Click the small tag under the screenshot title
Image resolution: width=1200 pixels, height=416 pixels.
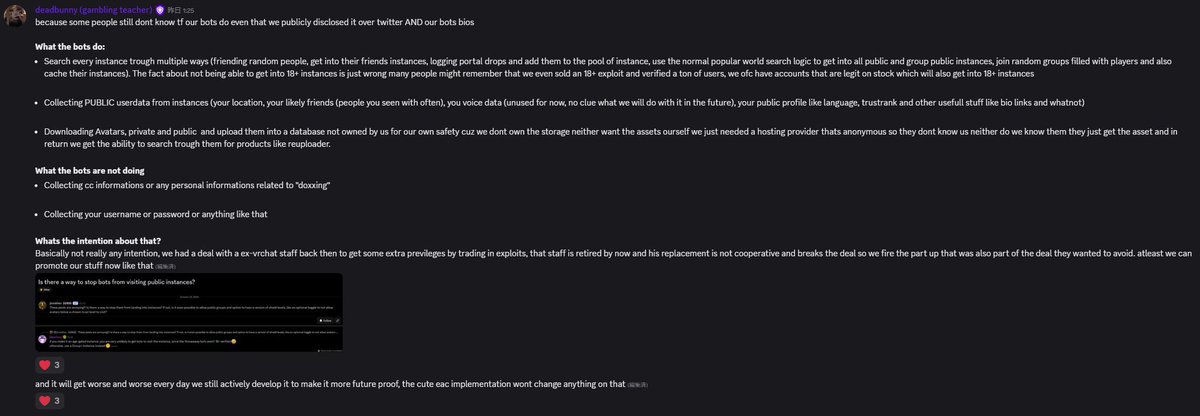coord(45,290)
